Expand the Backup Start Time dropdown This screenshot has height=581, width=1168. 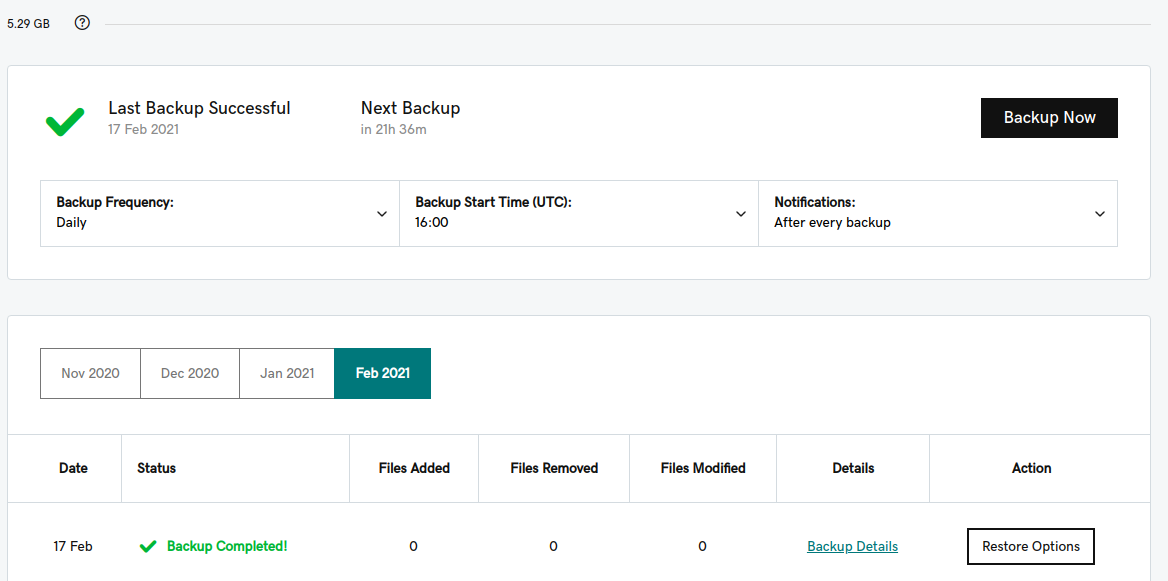click(579, 213)
